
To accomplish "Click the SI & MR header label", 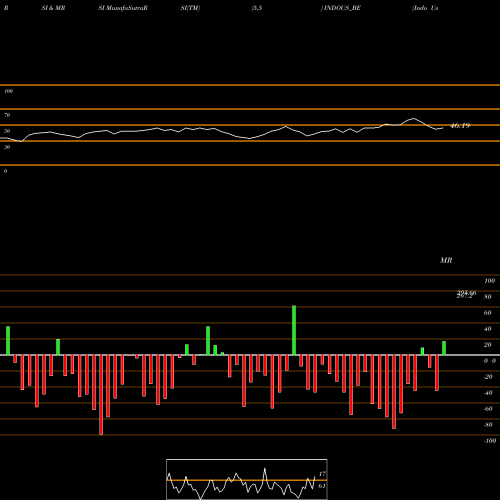I will pos(53,8).
